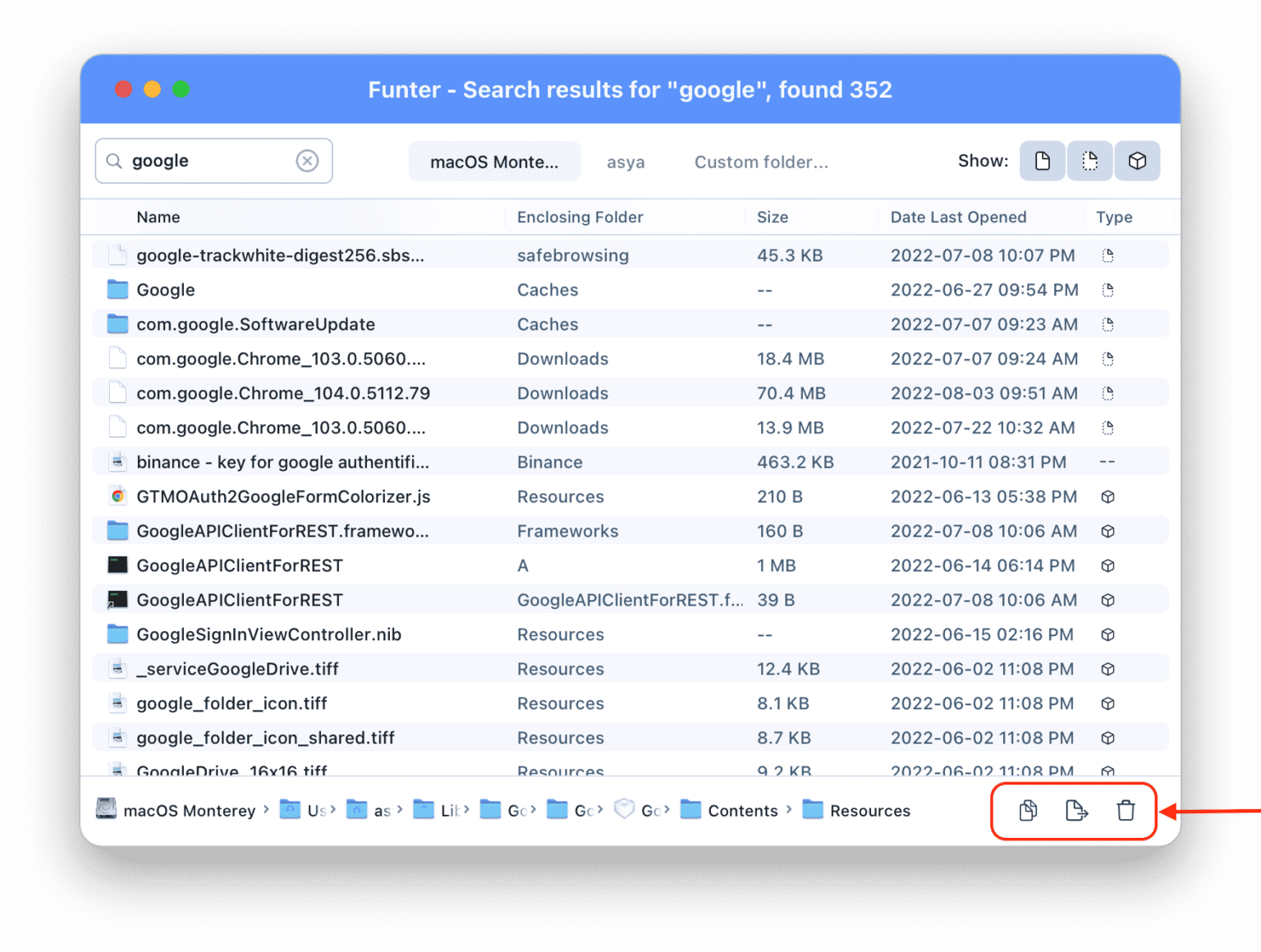Image resolution: width=1261 pixels, height=952 pixels.
Task: Expand the Contents breadcrumb chevron
Action: [x=790, y=810]
